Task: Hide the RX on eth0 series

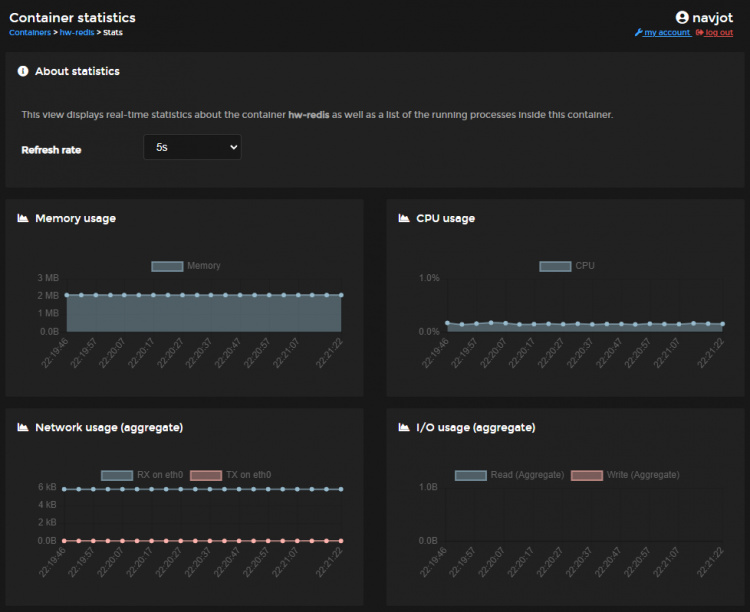Action: pos(137,475)
